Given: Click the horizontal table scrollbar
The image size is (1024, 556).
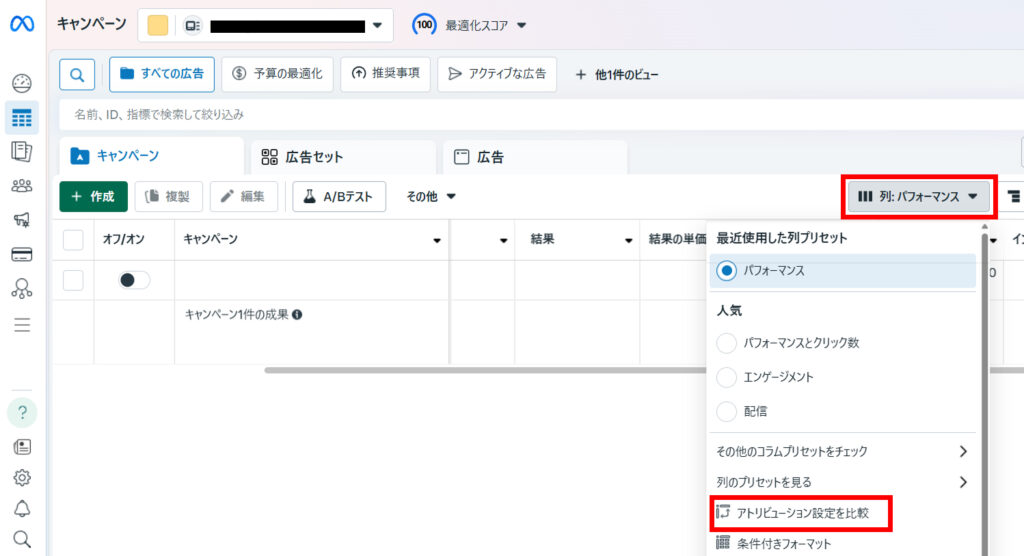Looking at the screenshot, I should [485, 370].
